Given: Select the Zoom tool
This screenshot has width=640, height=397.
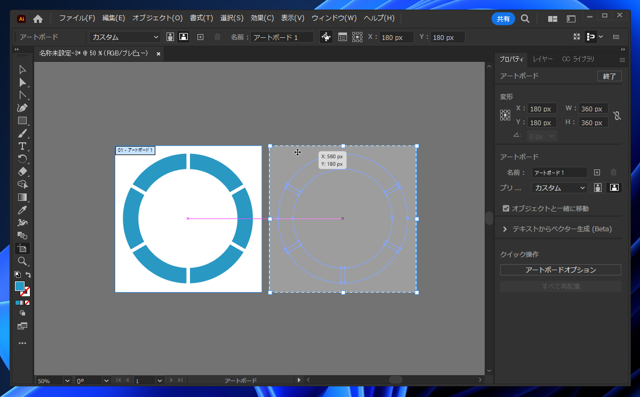Looking at the screenshot, I should [x=22, y=261].
